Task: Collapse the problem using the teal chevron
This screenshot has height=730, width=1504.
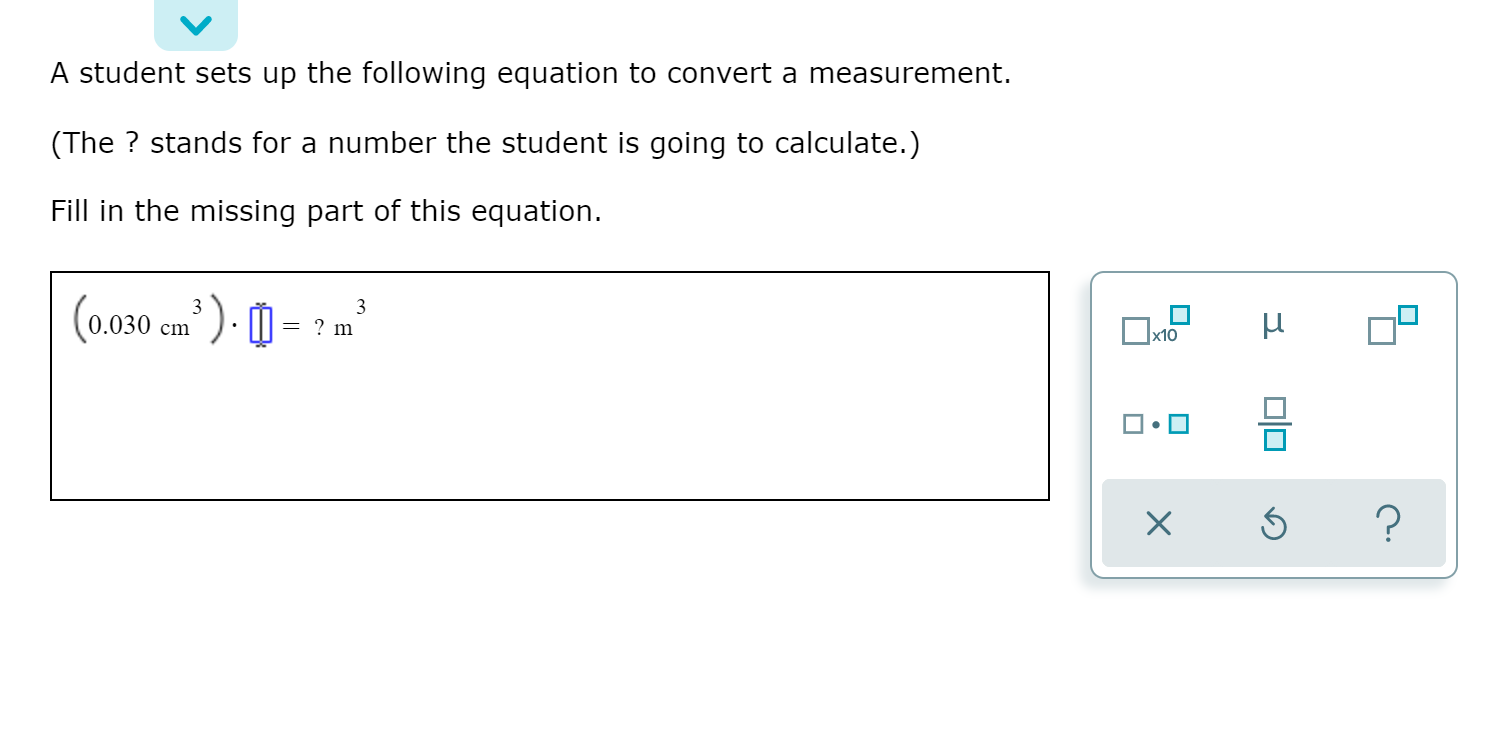Action: tap(196, 23)
